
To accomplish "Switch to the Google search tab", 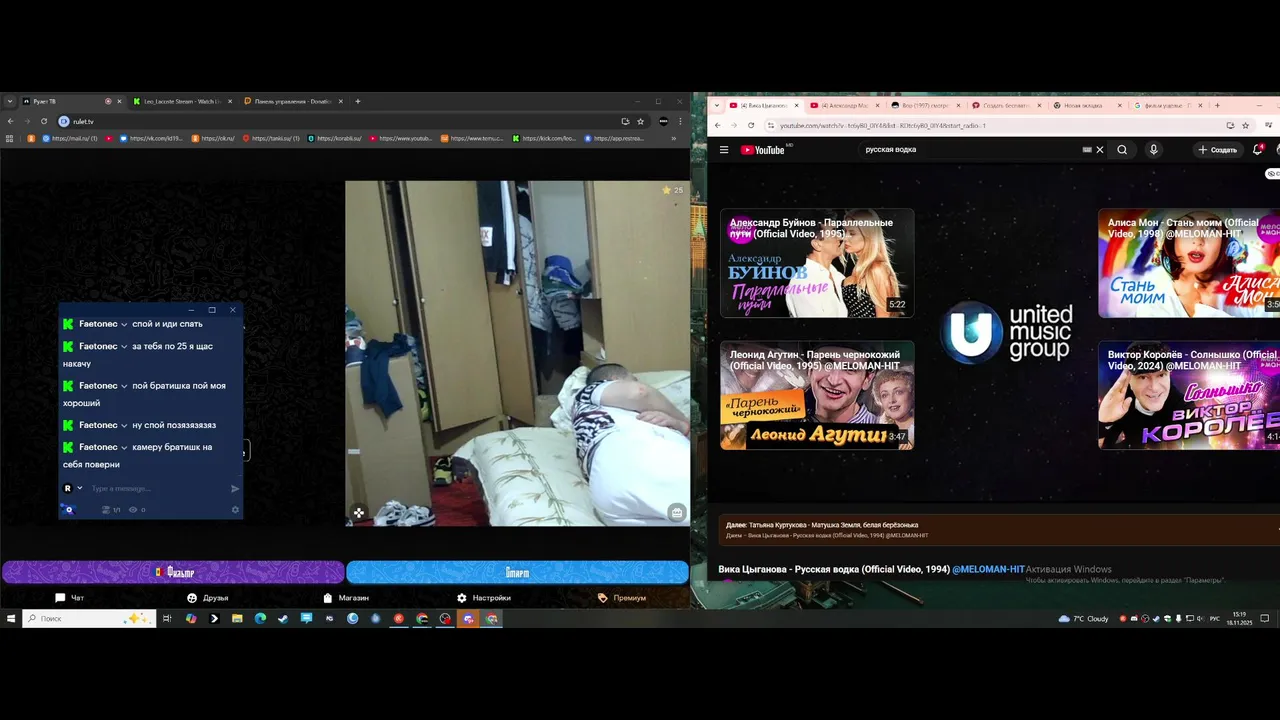I will point(1167,105).
